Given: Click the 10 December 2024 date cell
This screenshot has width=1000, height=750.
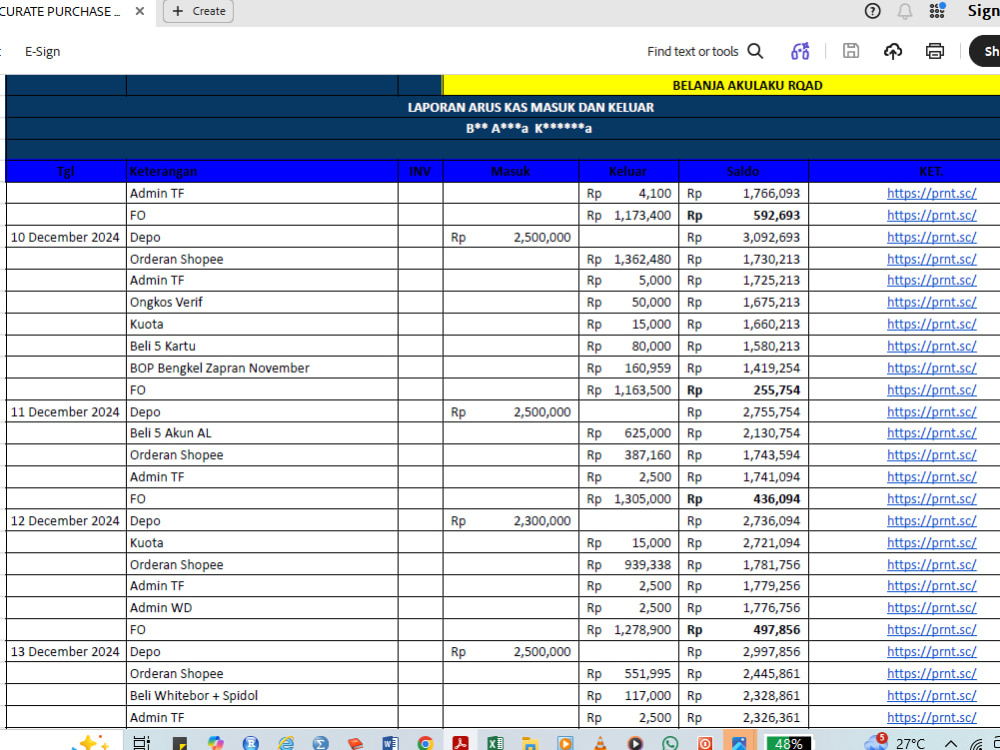Looking at the screenshot, I should (65, 237).
